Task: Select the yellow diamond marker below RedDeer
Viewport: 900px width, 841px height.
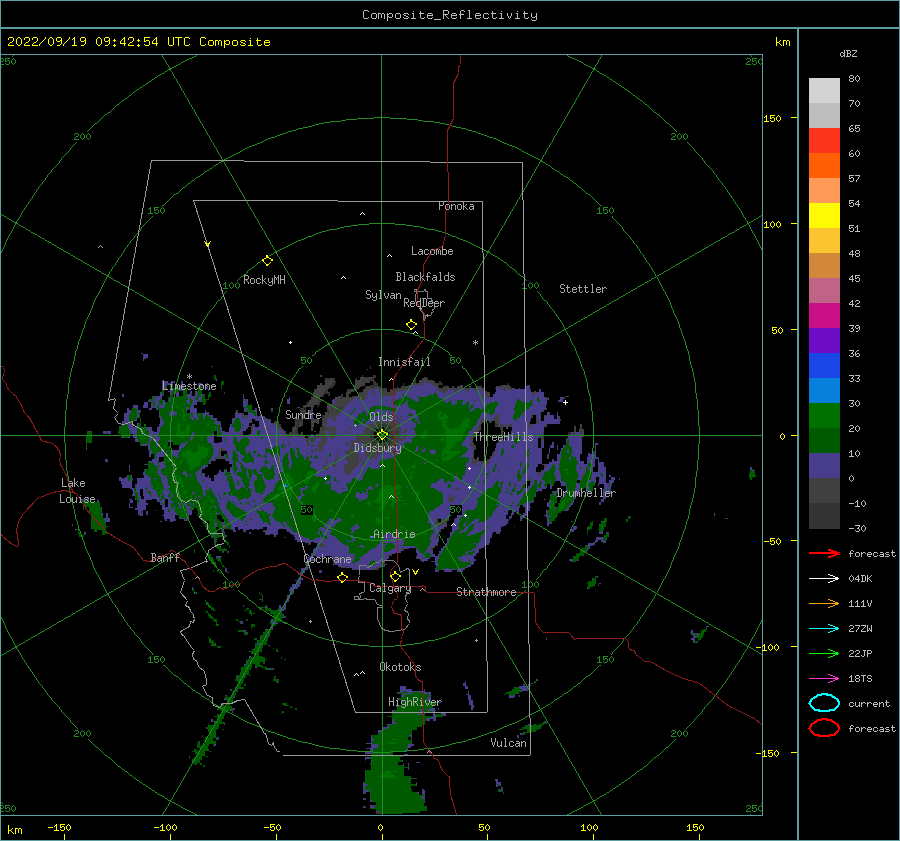Action: pyautogui.click(x=411, y=325)
